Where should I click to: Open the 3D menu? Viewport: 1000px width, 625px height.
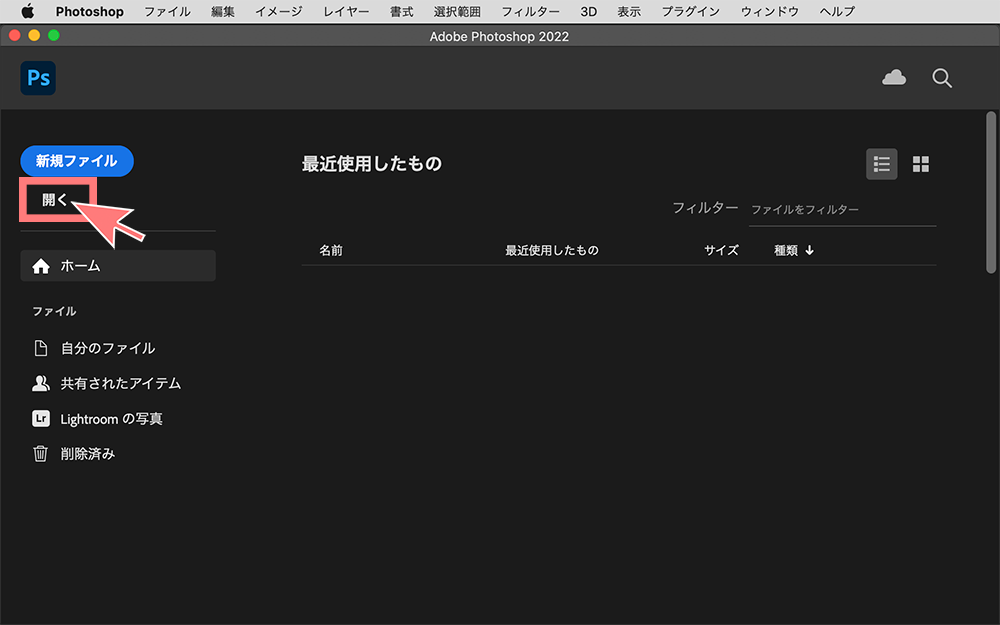pos(589,11)
